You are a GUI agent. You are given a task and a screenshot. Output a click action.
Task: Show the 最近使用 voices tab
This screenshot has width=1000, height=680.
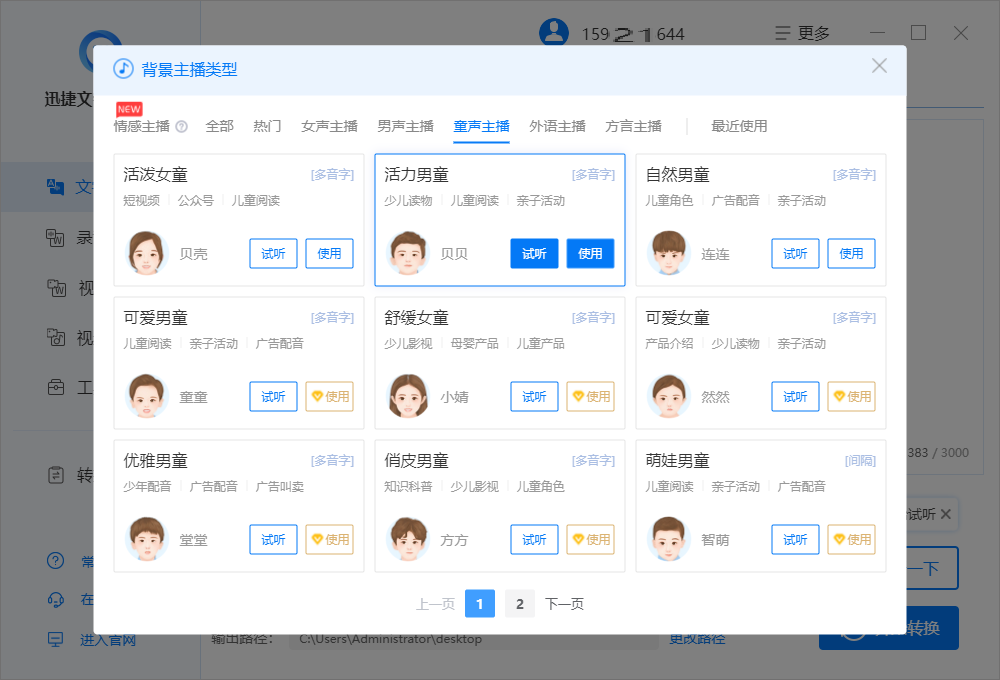739,126
